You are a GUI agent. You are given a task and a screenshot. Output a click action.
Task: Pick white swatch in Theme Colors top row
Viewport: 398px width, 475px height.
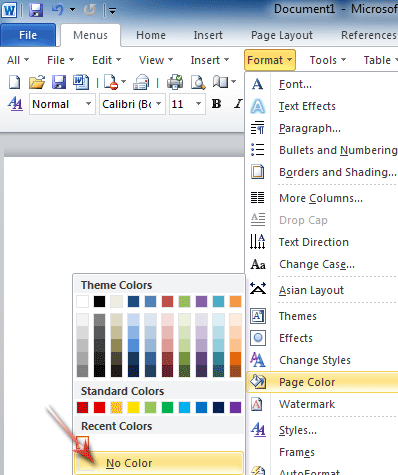point(82,301)
